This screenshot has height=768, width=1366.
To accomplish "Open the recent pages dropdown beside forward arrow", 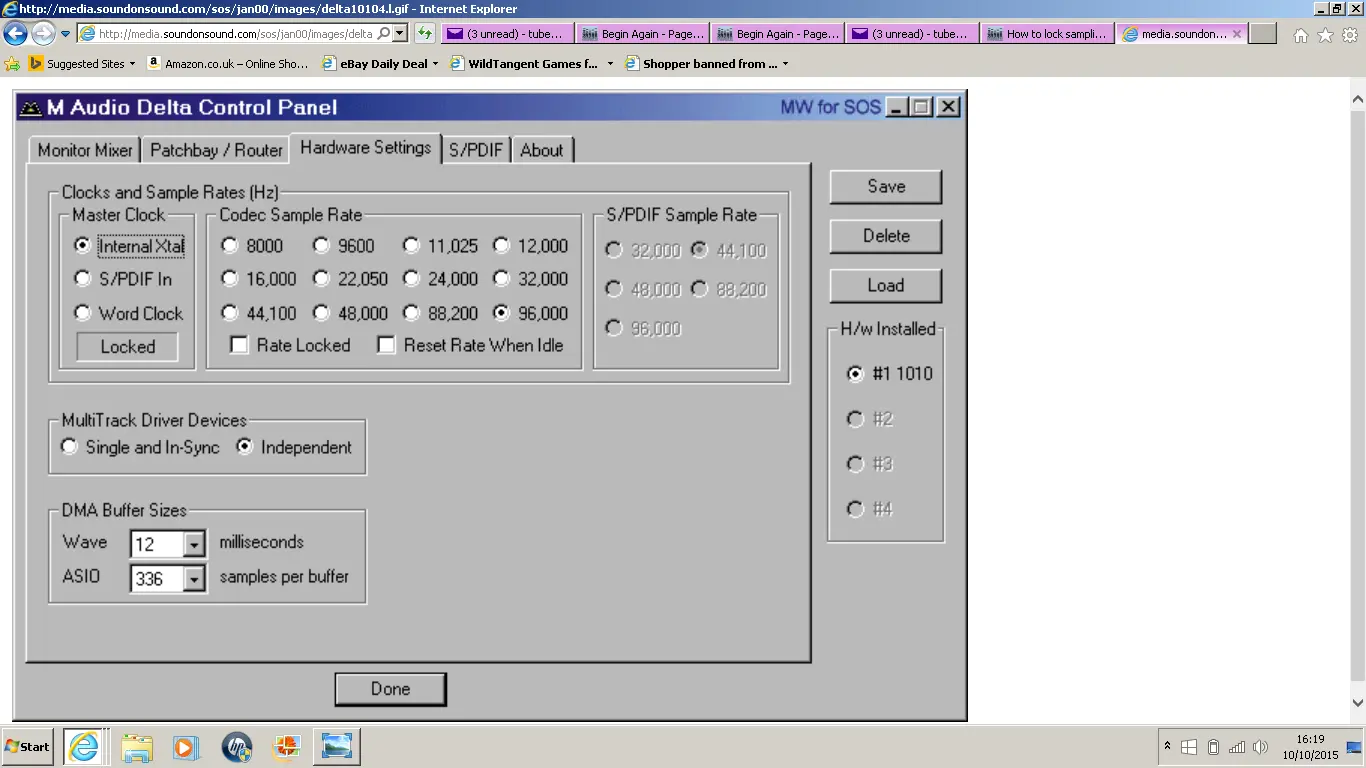I will (x=66, y=33).
